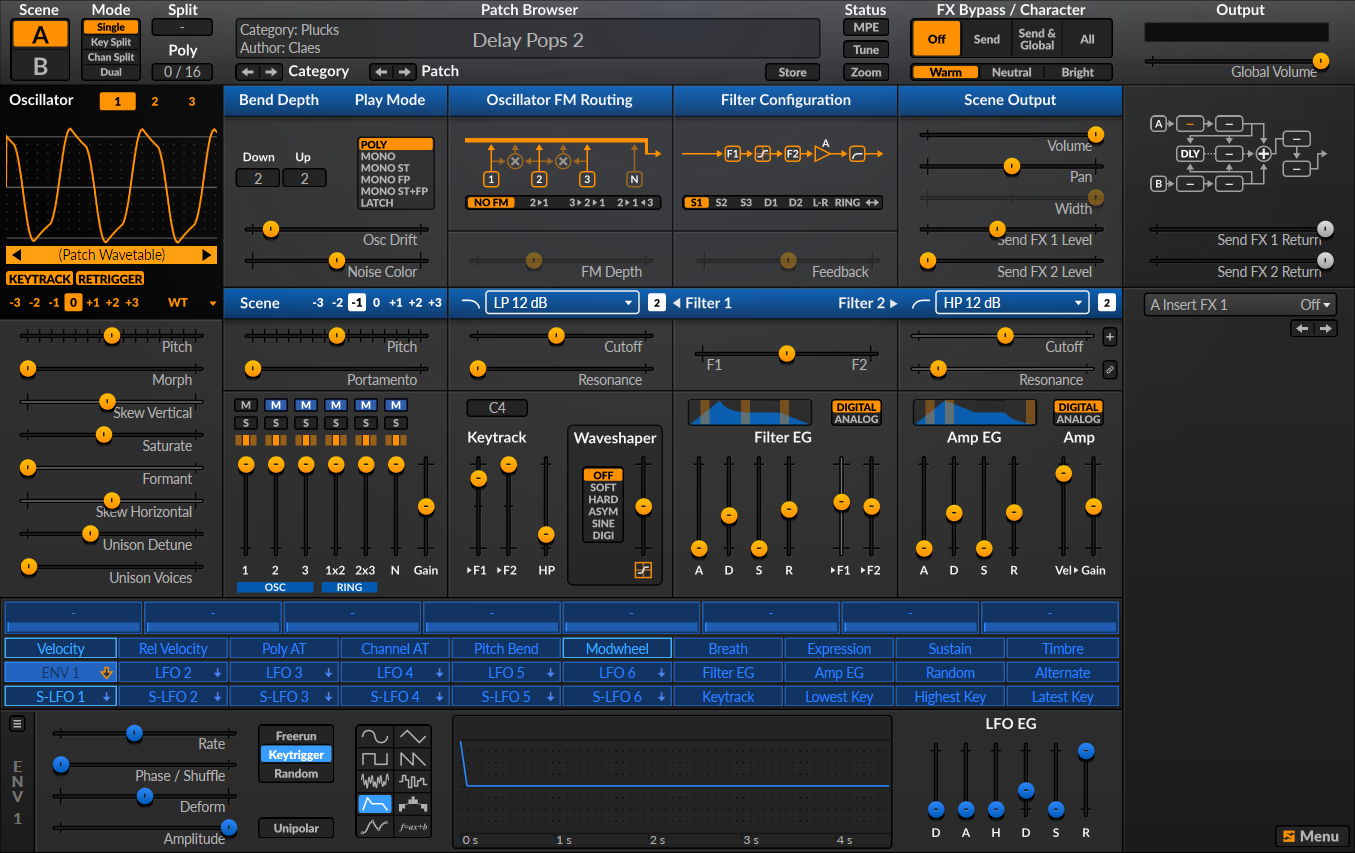1355x853 pixels.
Task: Click the resonance link icon for Filter 2
Action: click(1110, 370)
